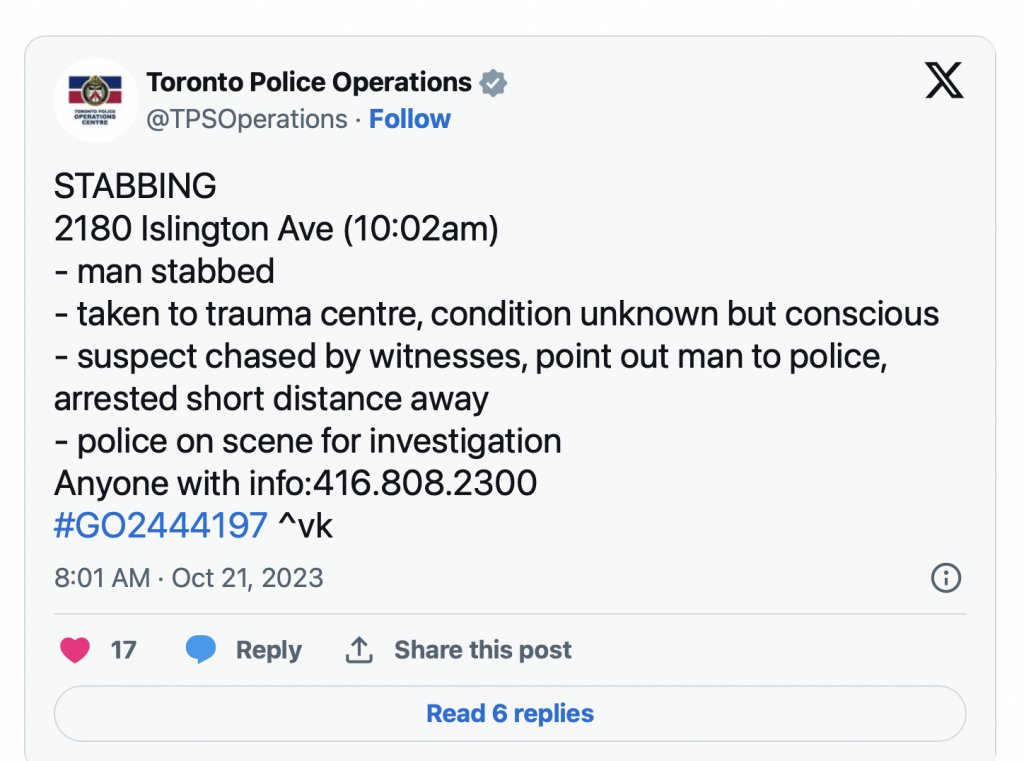Click the blue speech bubble reply icon
Image resolution: width=1024 pixels, height=761 pixels.
[201, 650]
